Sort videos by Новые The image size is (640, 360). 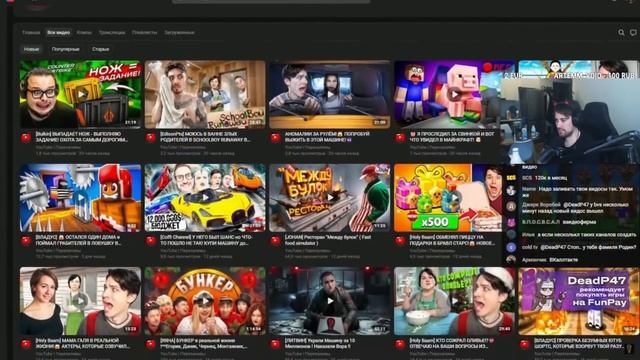coord(31,49)
